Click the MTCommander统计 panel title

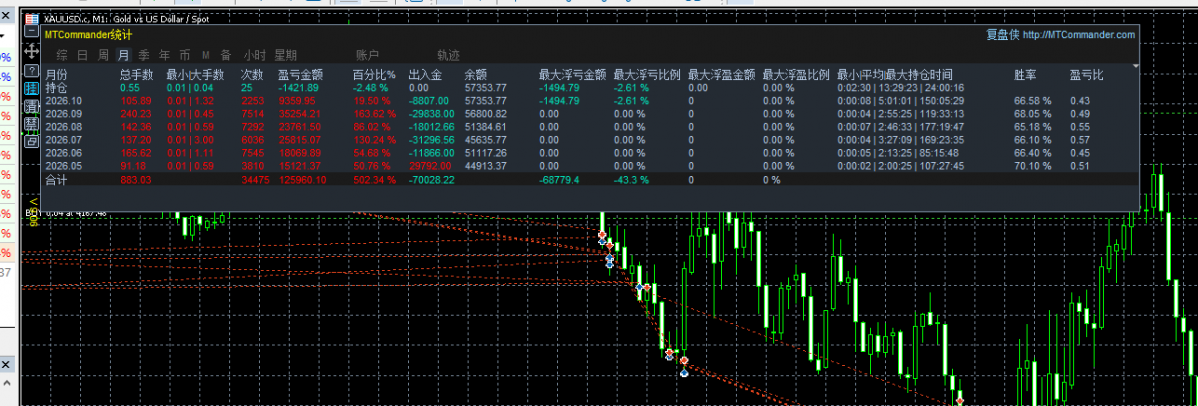pyautogui.click(x=89, y=34)
